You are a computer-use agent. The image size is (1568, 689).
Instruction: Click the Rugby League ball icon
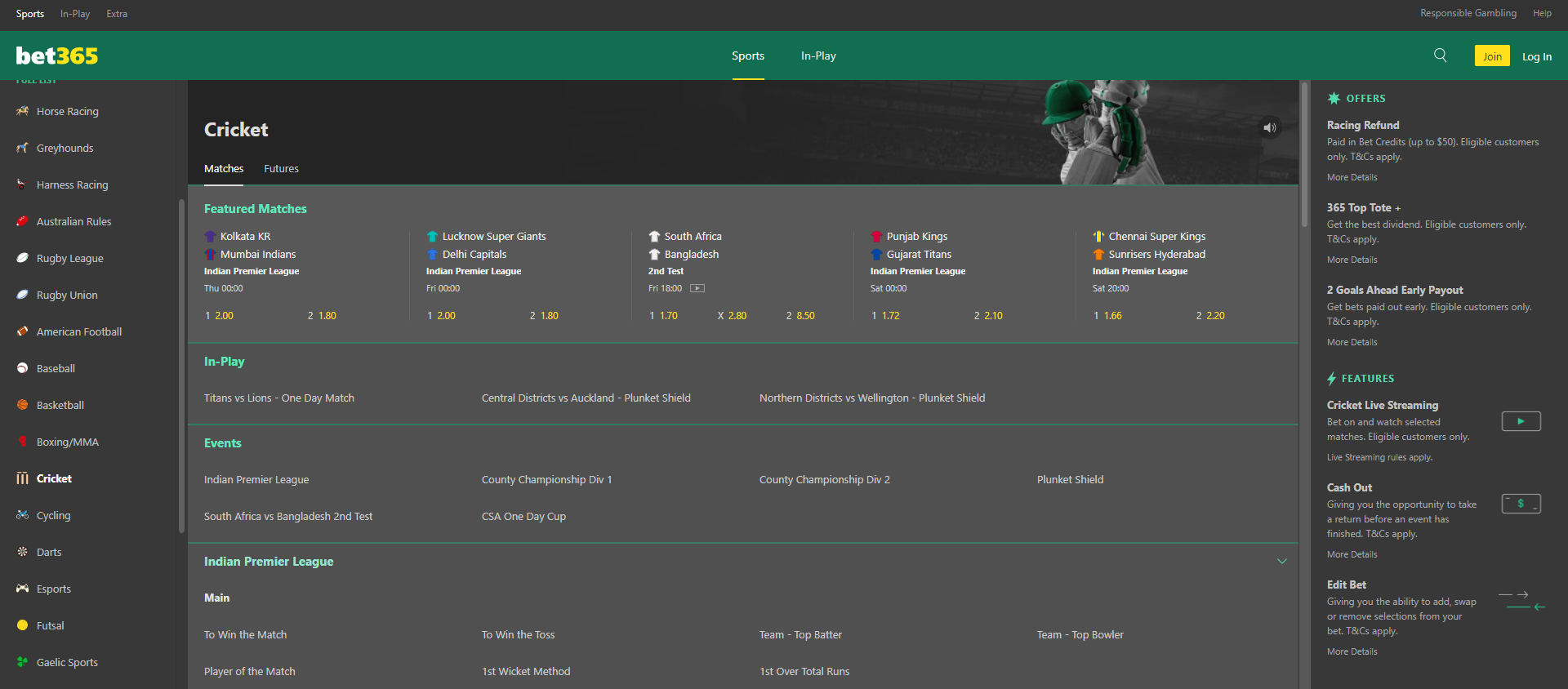(x=22, y=258)
